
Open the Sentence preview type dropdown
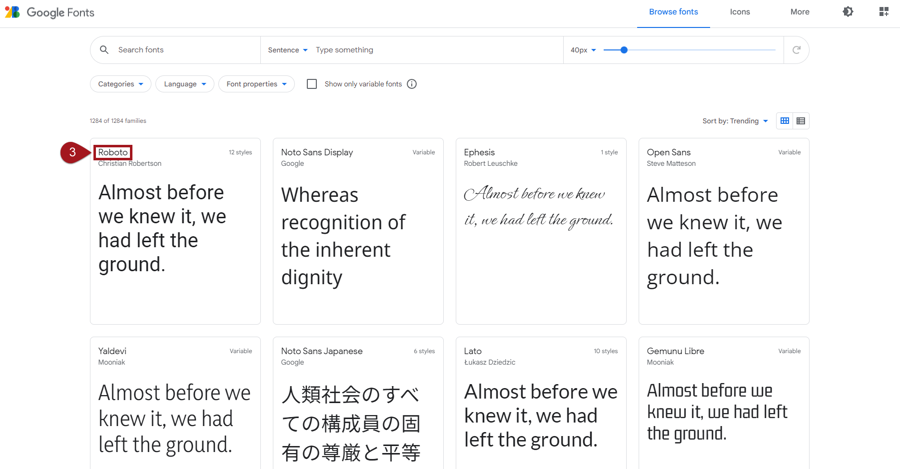tap(287, 50)
